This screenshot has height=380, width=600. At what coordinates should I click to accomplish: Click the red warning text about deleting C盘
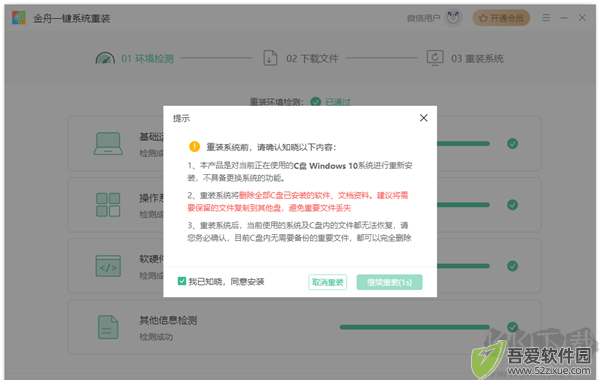pos(298,202)
